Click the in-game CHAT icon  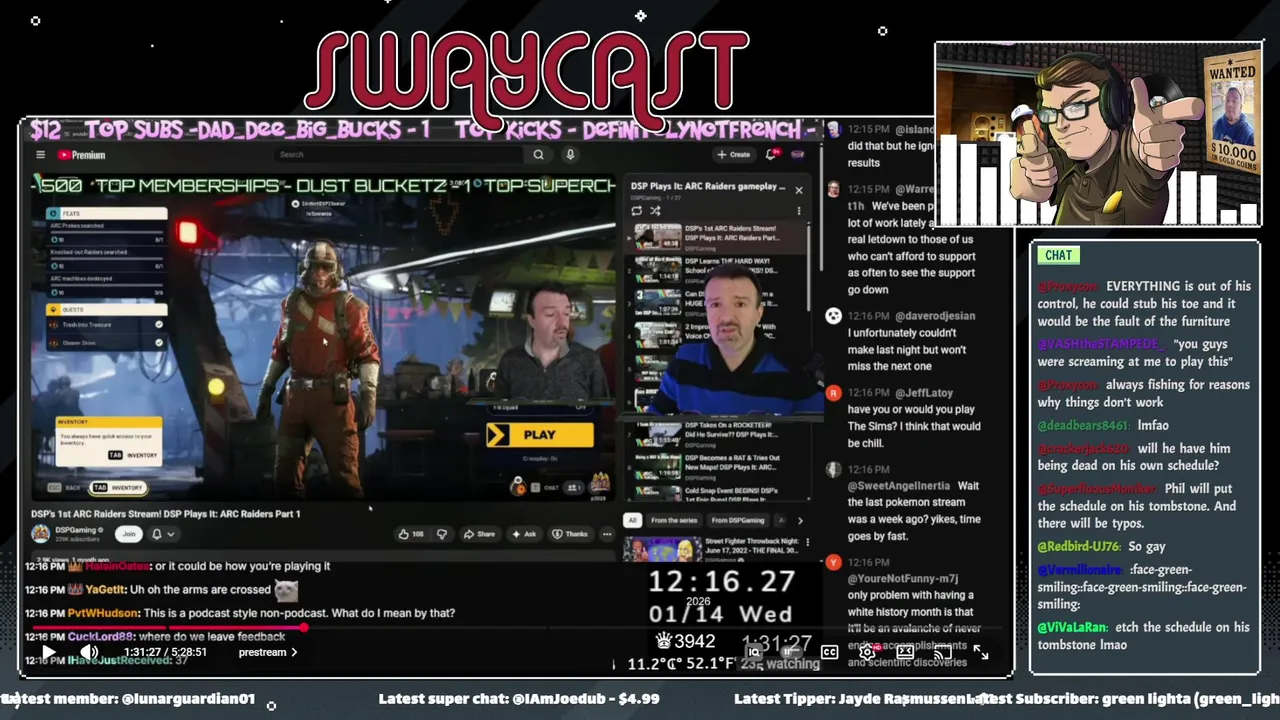click(x=544, y=488)
